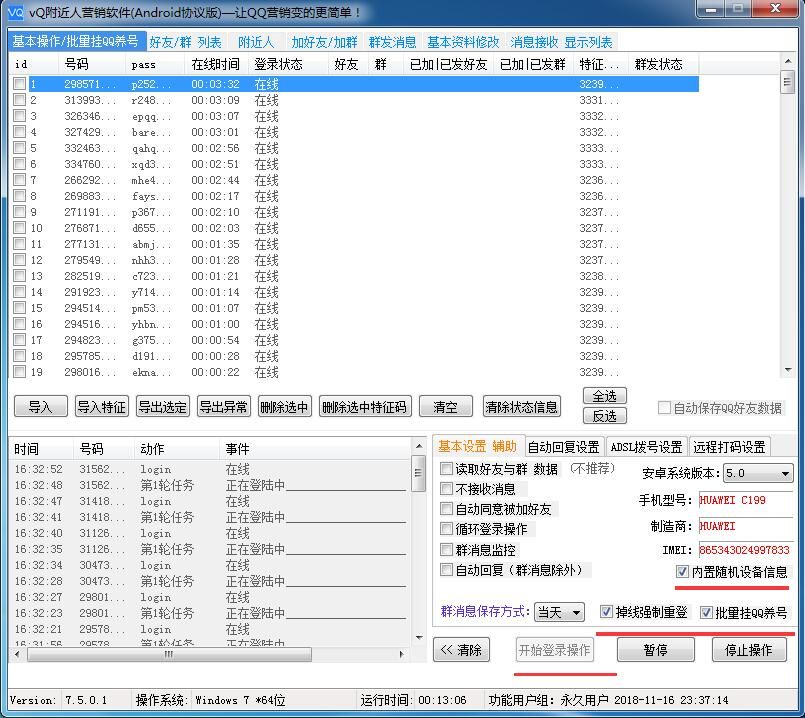Click log panel vertical scrollbar down arrow
Viewport: 805px width, 718px height.
[419, 637]
